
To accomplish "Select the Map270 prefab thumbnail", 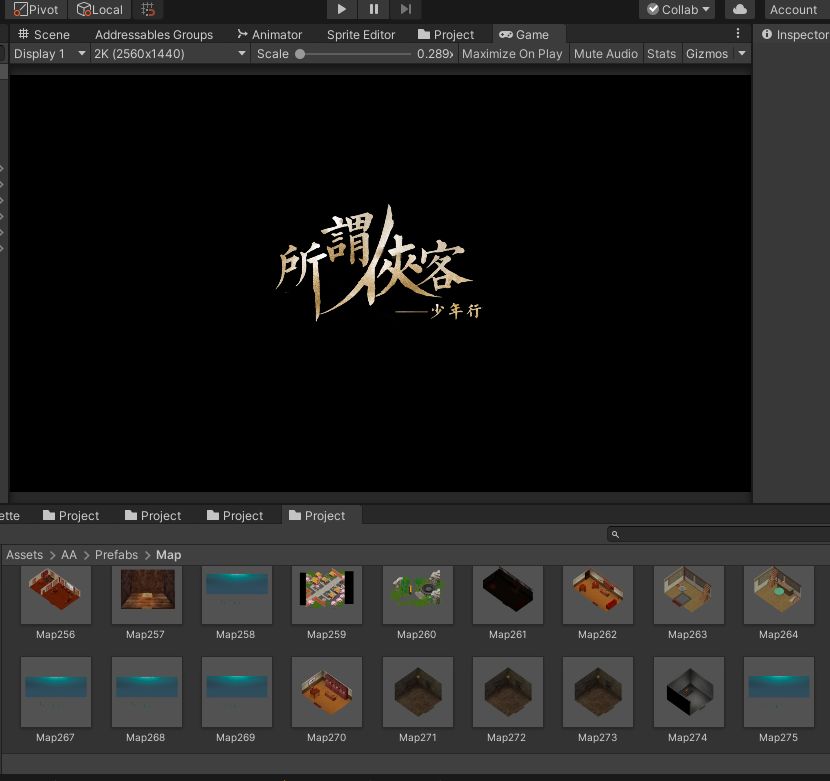I will click(x=326, y=692).
